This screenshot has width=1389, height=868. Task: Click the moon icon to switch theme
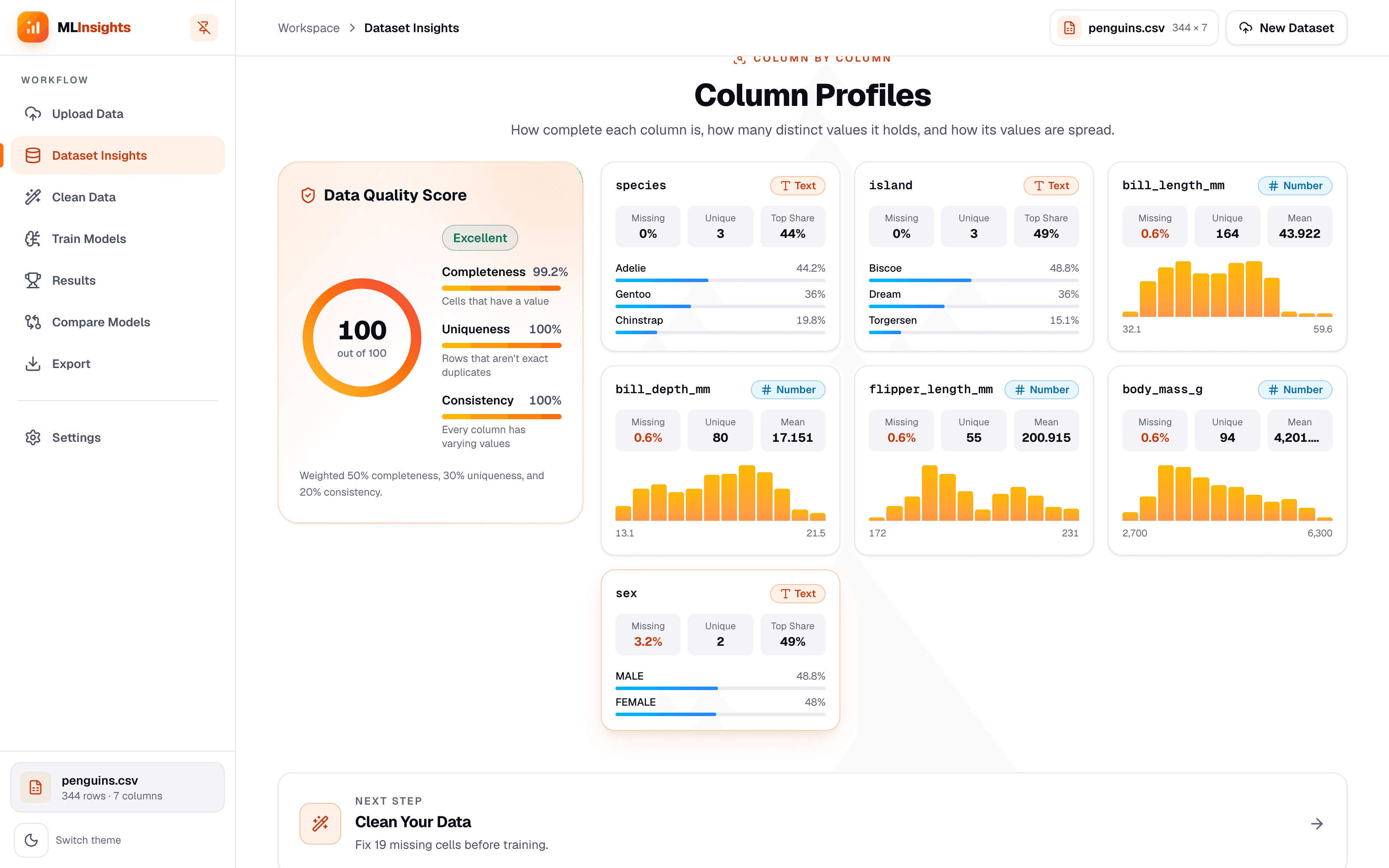point(31,840)
